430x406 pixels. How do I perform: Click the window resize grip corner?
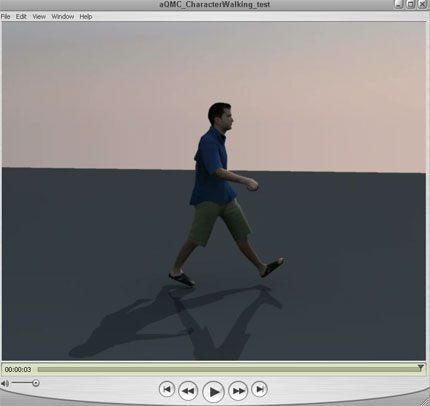click(x=424, y=401)
